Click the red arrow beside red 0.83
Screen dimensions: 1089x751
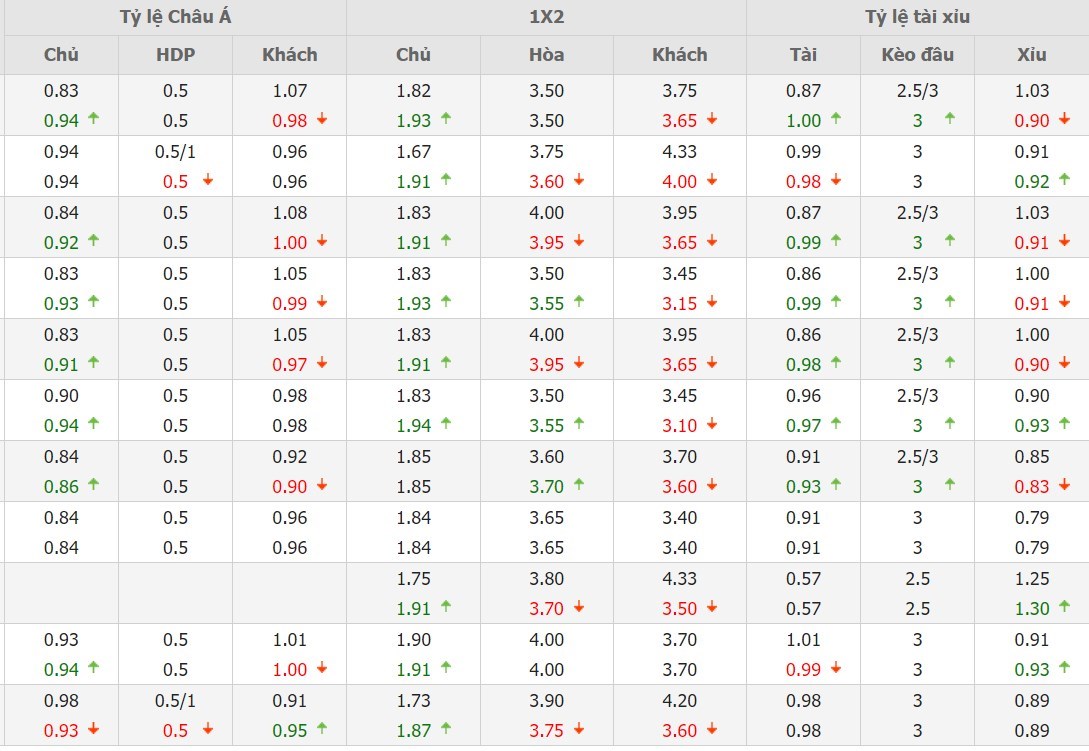(1065, 486)
